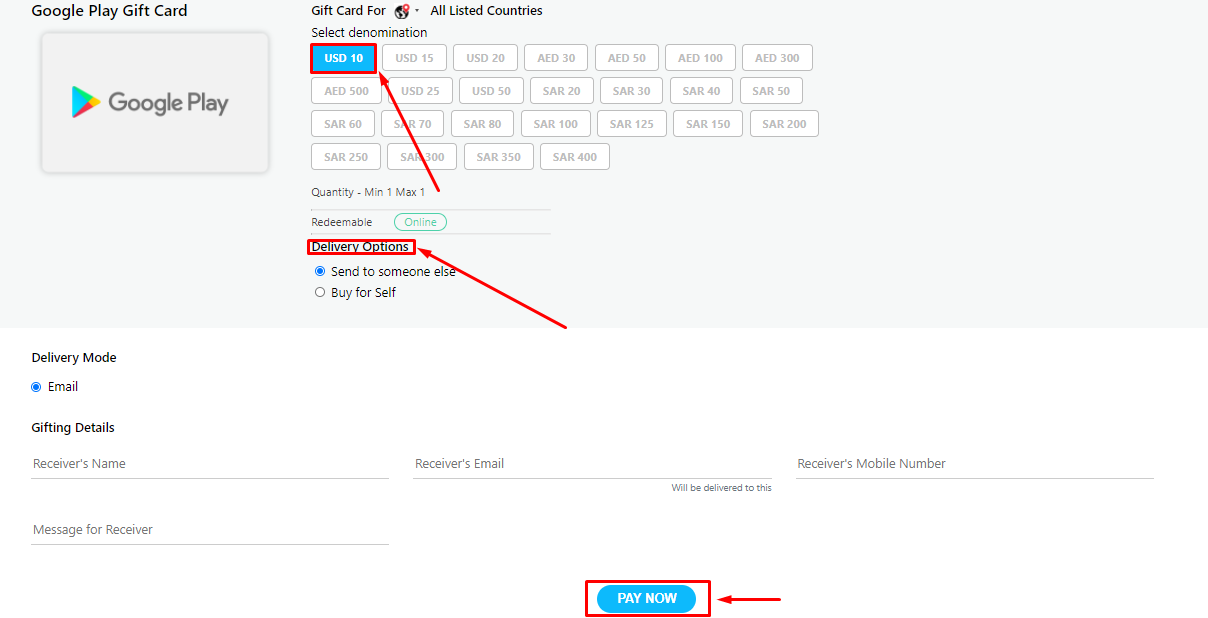The height and width of the screenshot is (618, 1208).
Task: Pick the SAR 150 denomination
Action: (708, 124)
